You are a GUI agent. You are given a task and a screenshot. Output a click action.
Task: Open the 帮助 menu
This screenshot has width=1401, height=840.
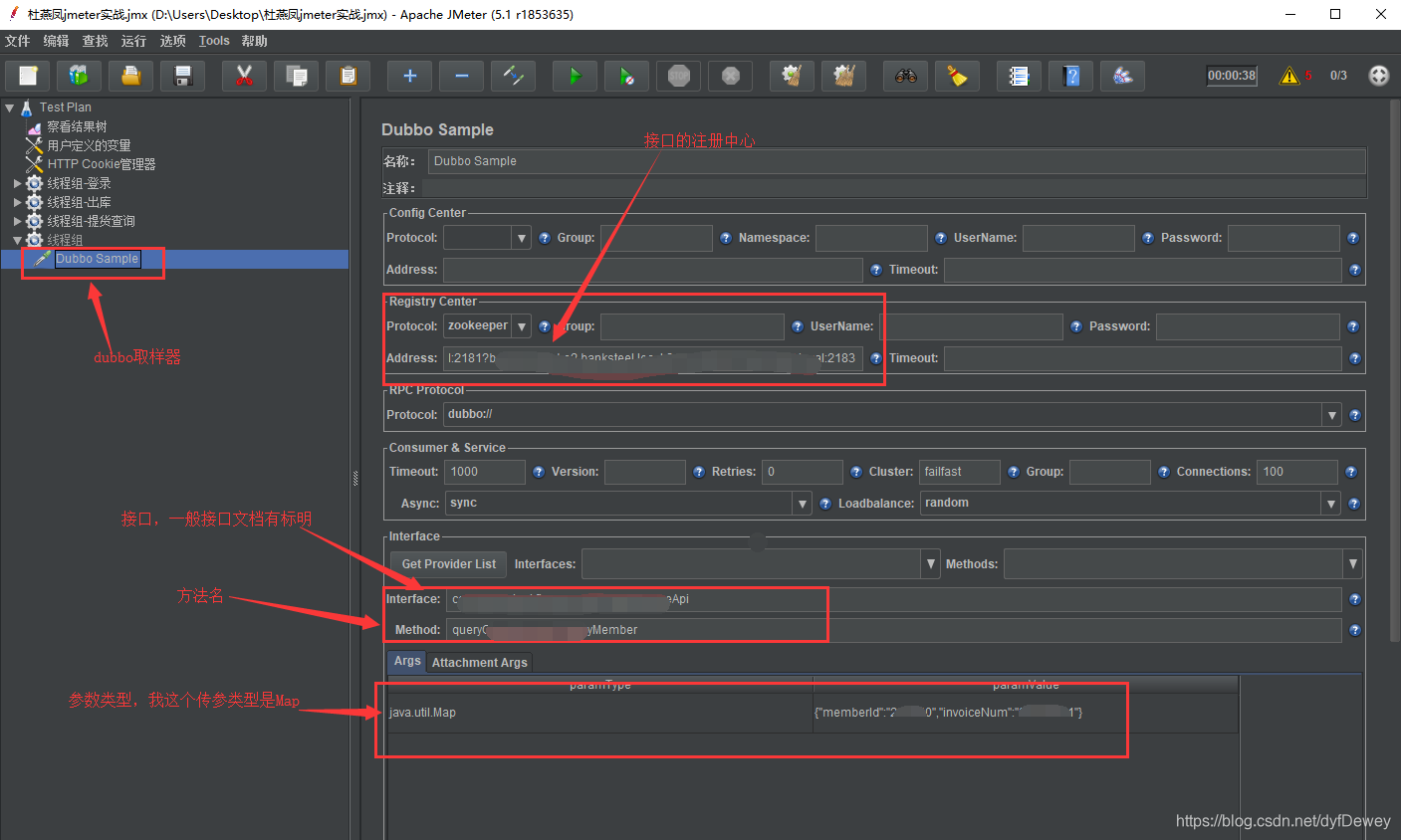[x=255, y=41]
